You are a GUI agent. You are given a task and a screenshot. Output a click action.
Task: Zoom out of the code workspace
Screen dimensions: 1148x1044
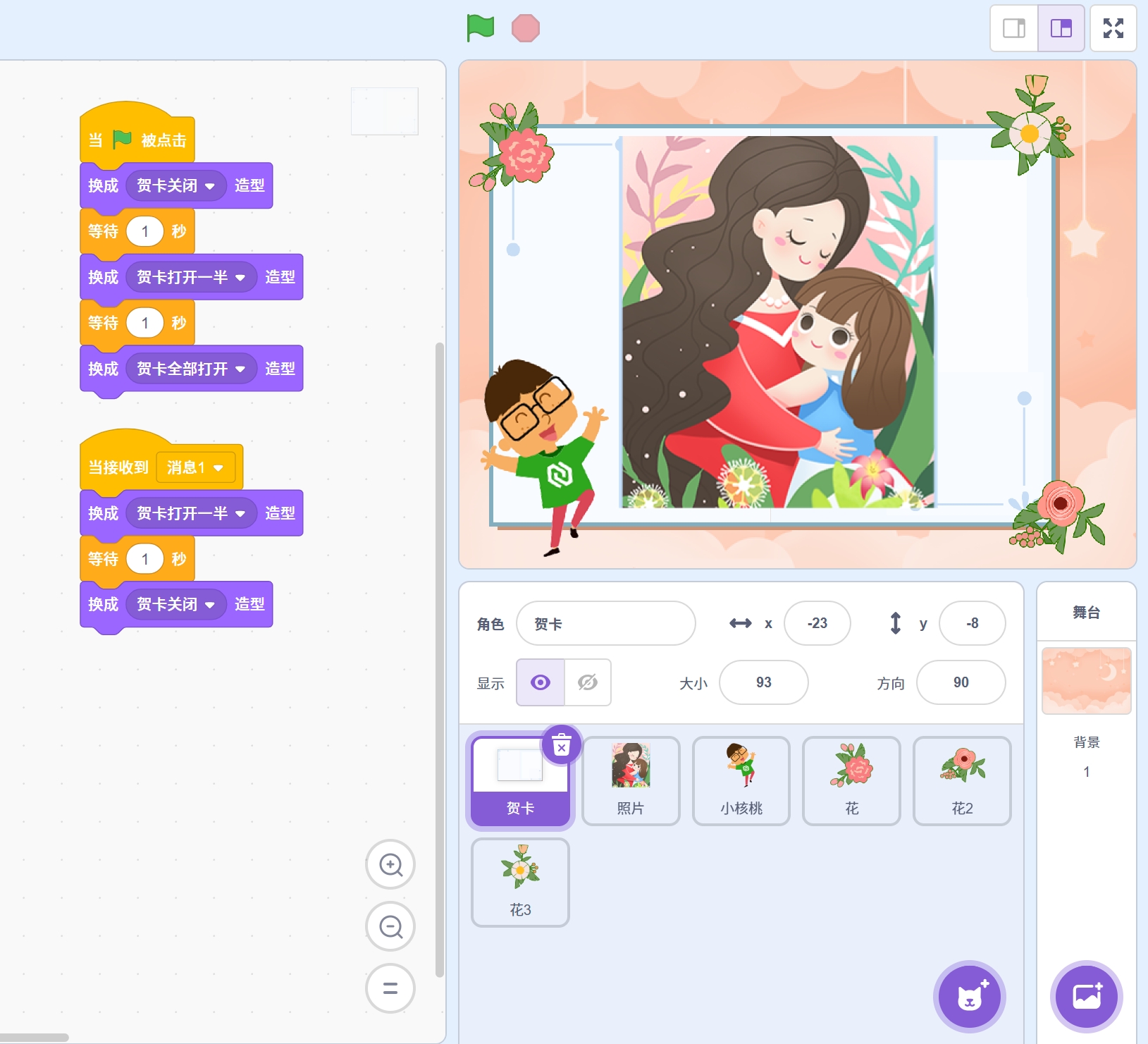390,926
